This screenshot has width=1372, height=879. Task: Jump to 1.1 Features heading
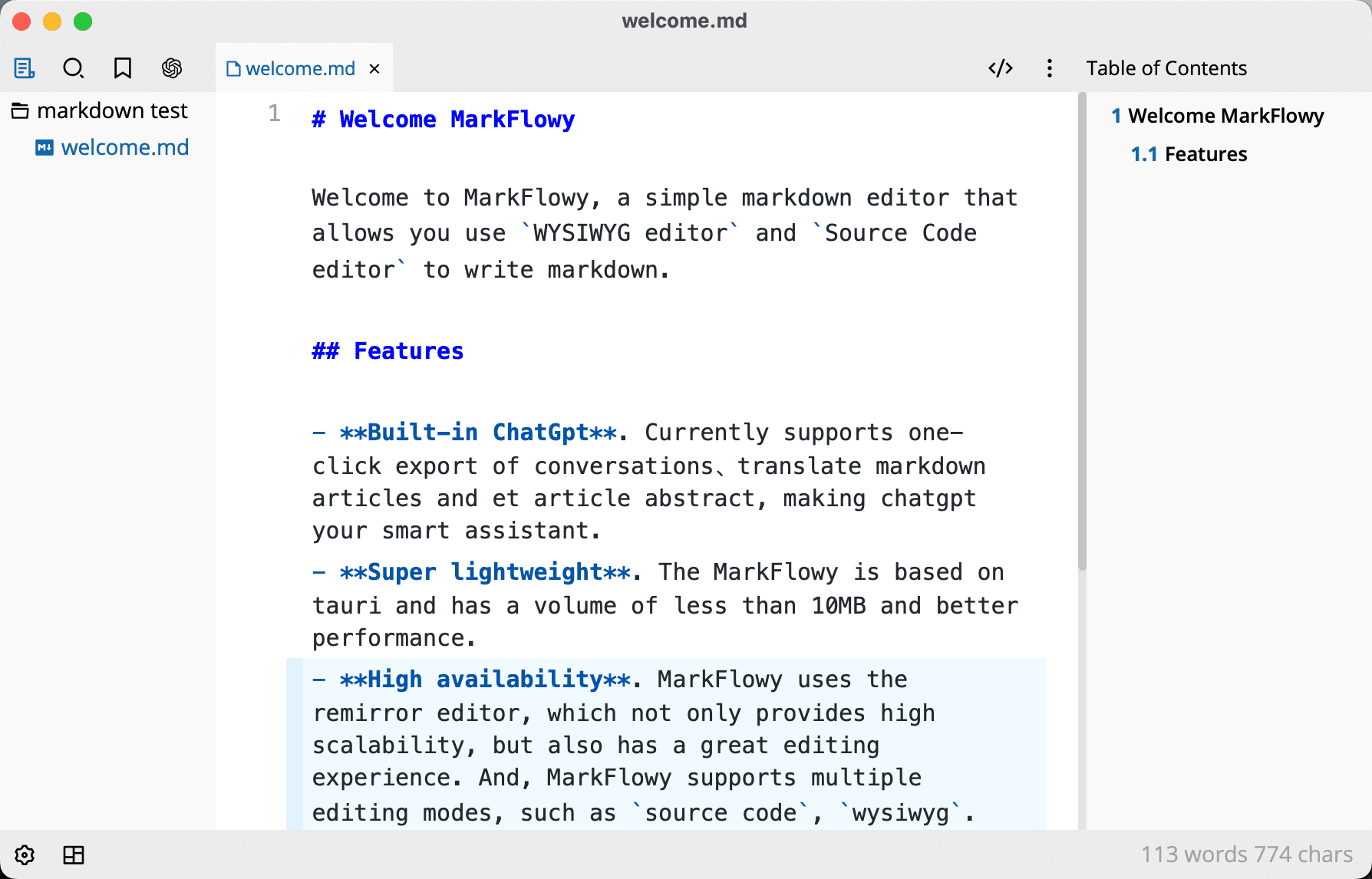point(1189,154)
